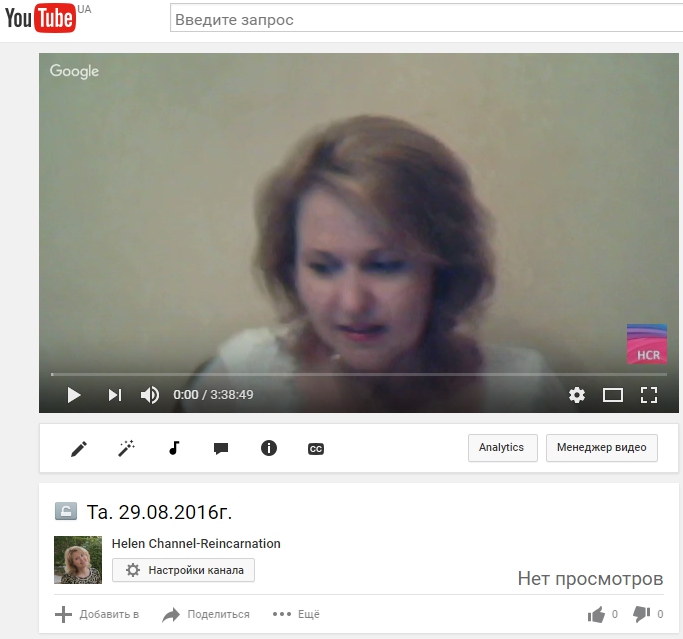Click the Analytics button

point(502,448)
